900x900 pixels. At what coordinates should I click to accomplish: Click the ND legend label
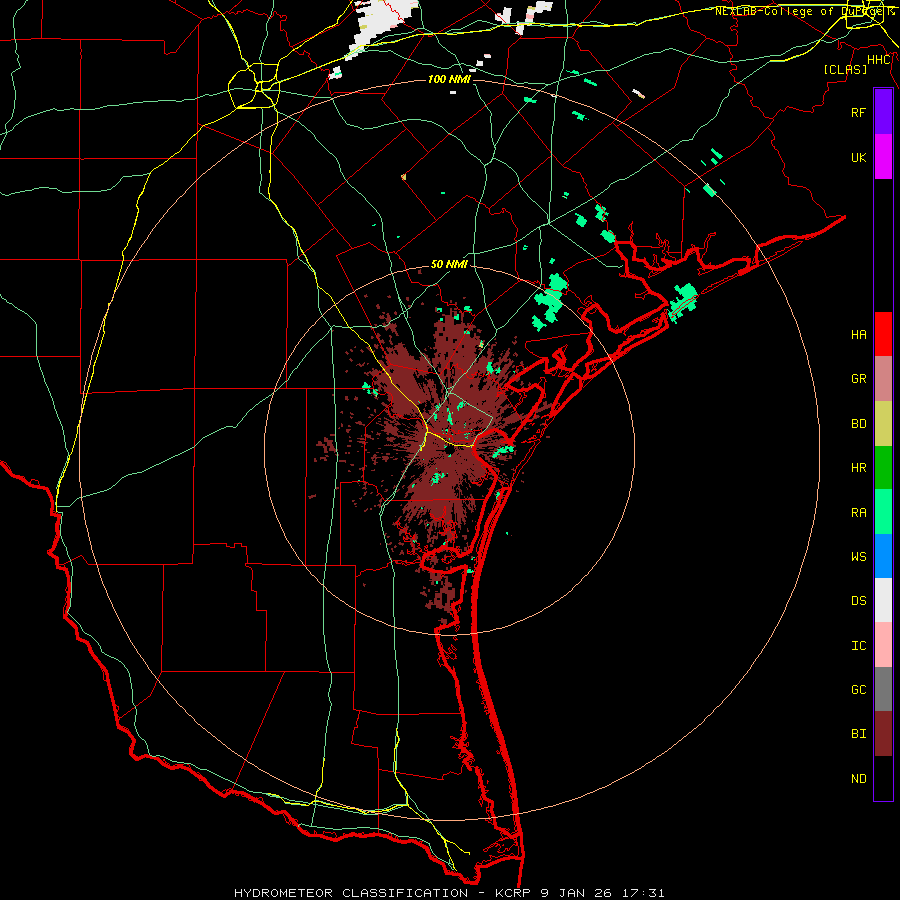tap(858, 779)
